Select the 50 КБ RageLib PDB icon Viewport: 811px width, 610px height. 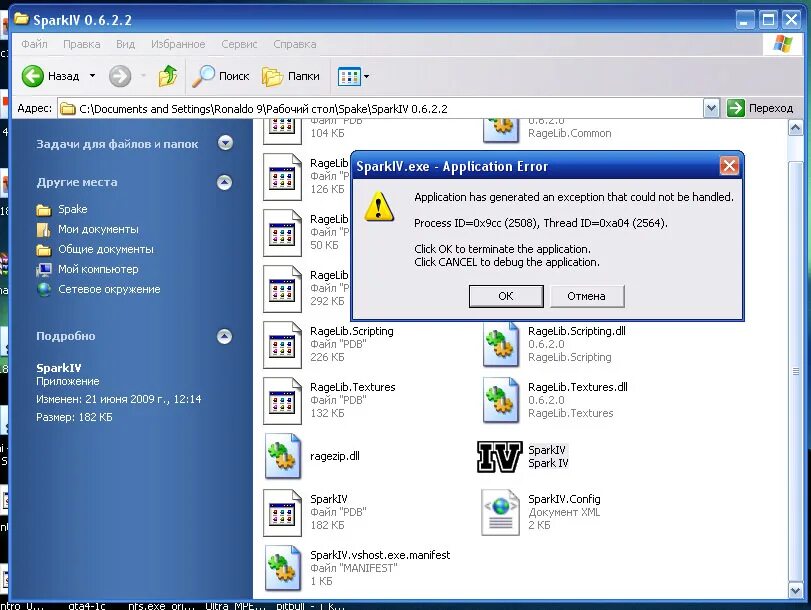point(282,233)
